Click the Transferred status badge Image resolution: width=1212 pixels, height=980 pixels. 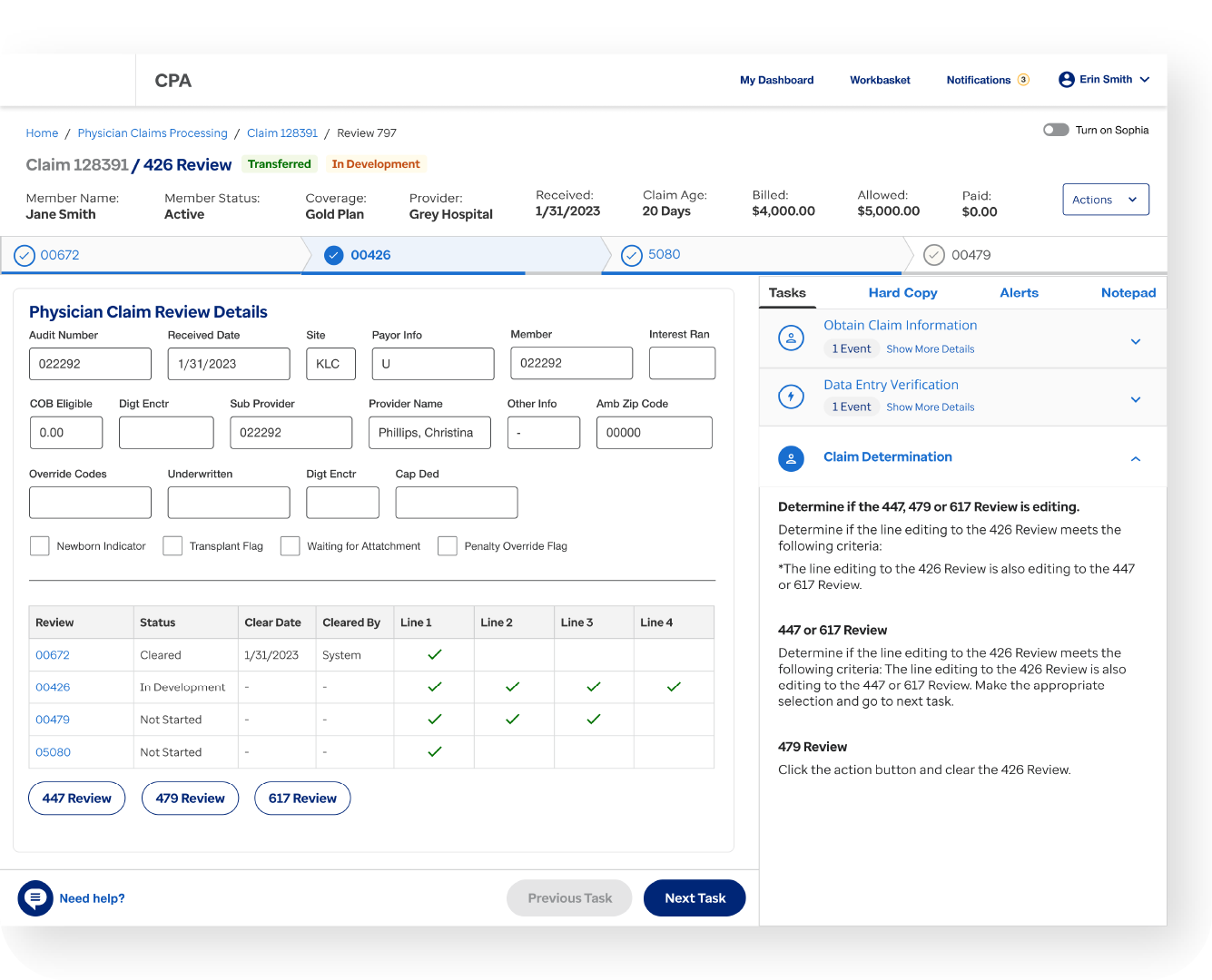[x=280, y=164]
